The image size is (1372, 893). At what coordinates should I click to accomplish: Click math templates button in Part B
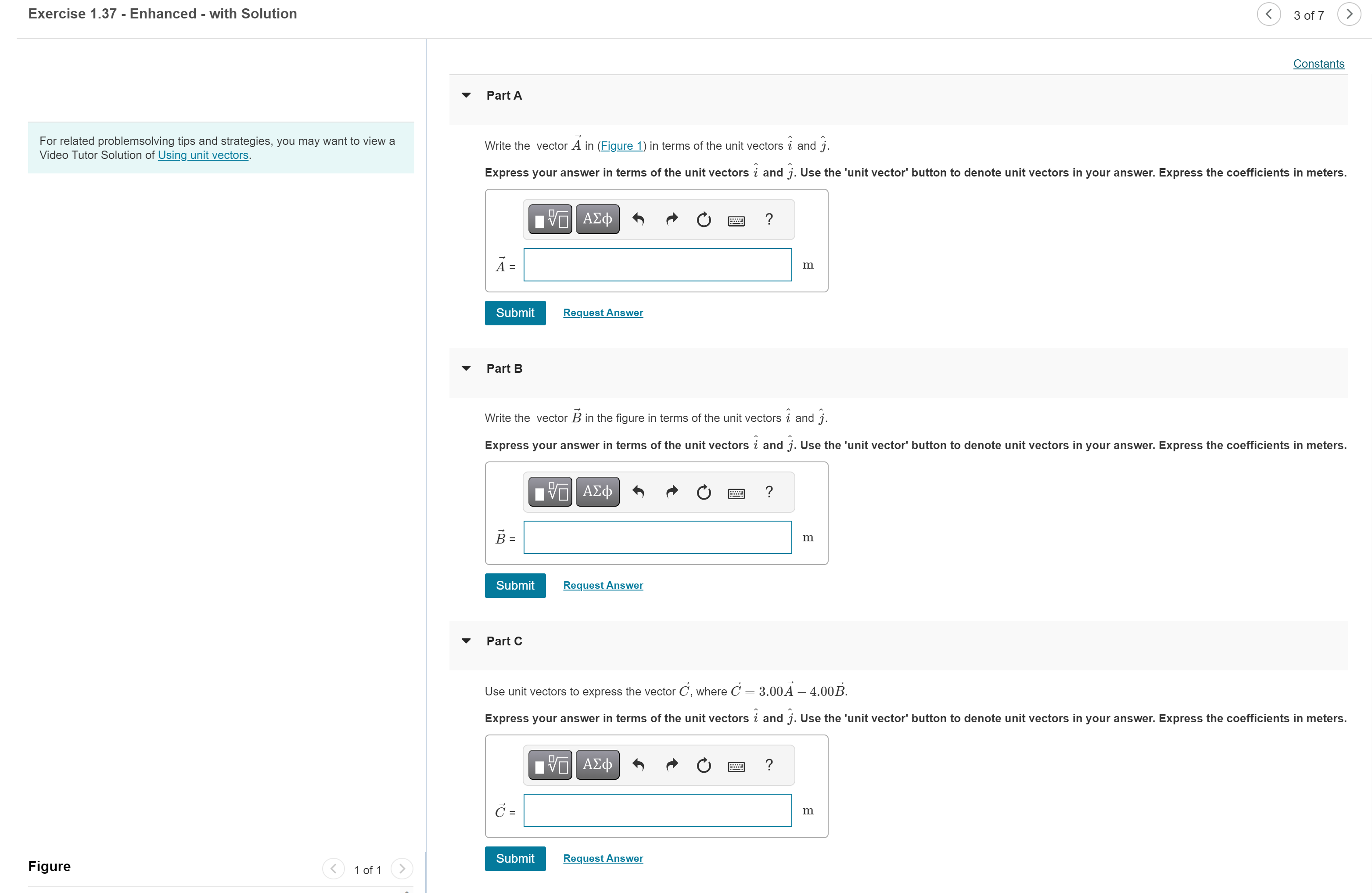(x=550, y=492)
